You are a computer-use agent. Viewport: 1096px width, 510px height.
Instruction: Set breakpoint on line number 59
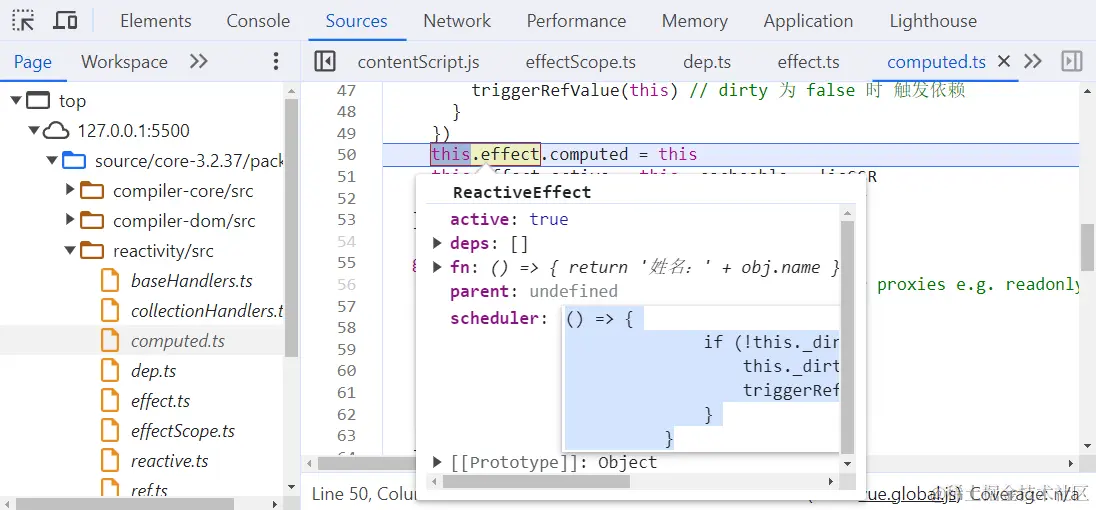[346, 349]
